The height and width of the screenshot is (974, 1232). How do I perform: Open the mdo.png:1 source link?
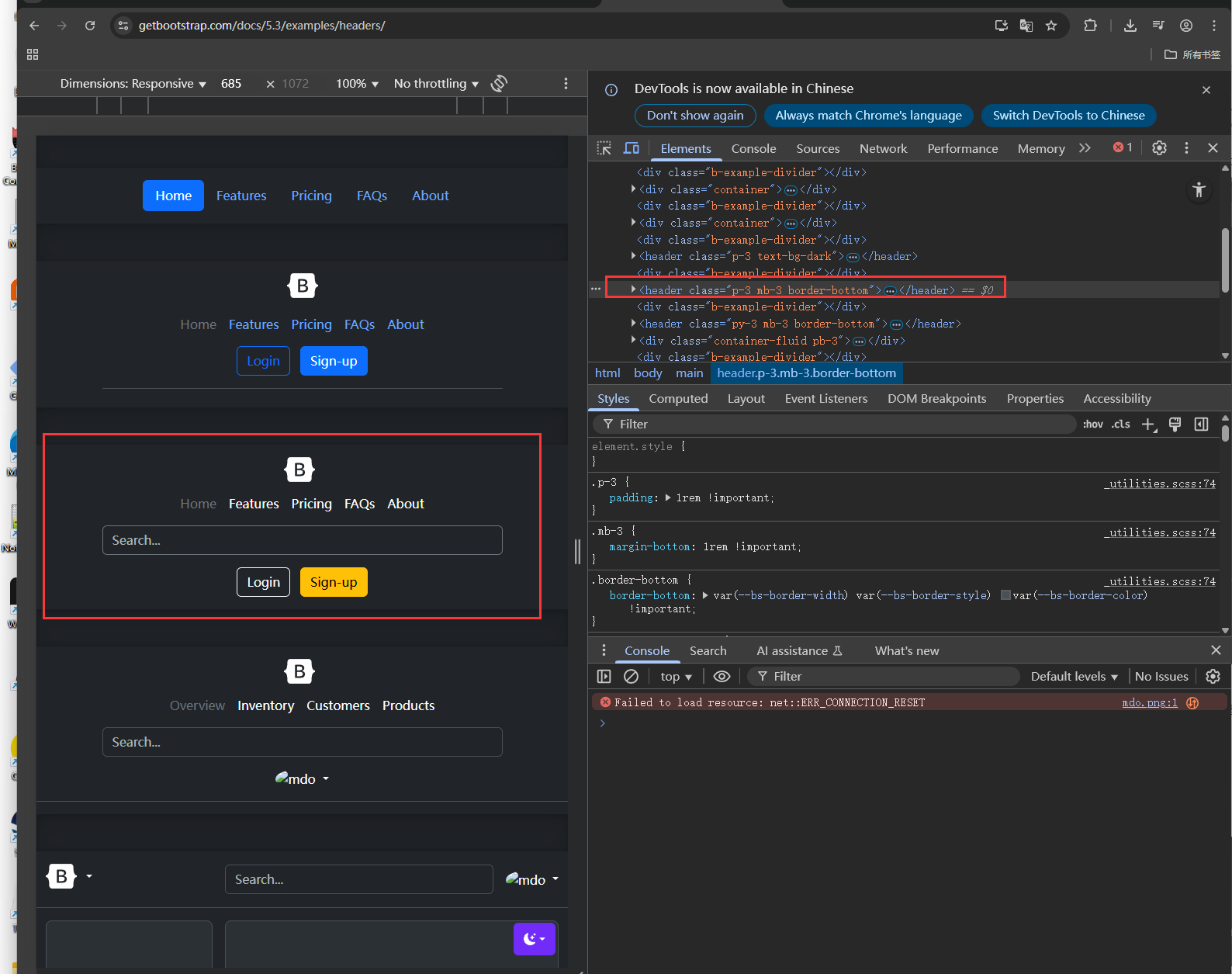pos(1150,702)
